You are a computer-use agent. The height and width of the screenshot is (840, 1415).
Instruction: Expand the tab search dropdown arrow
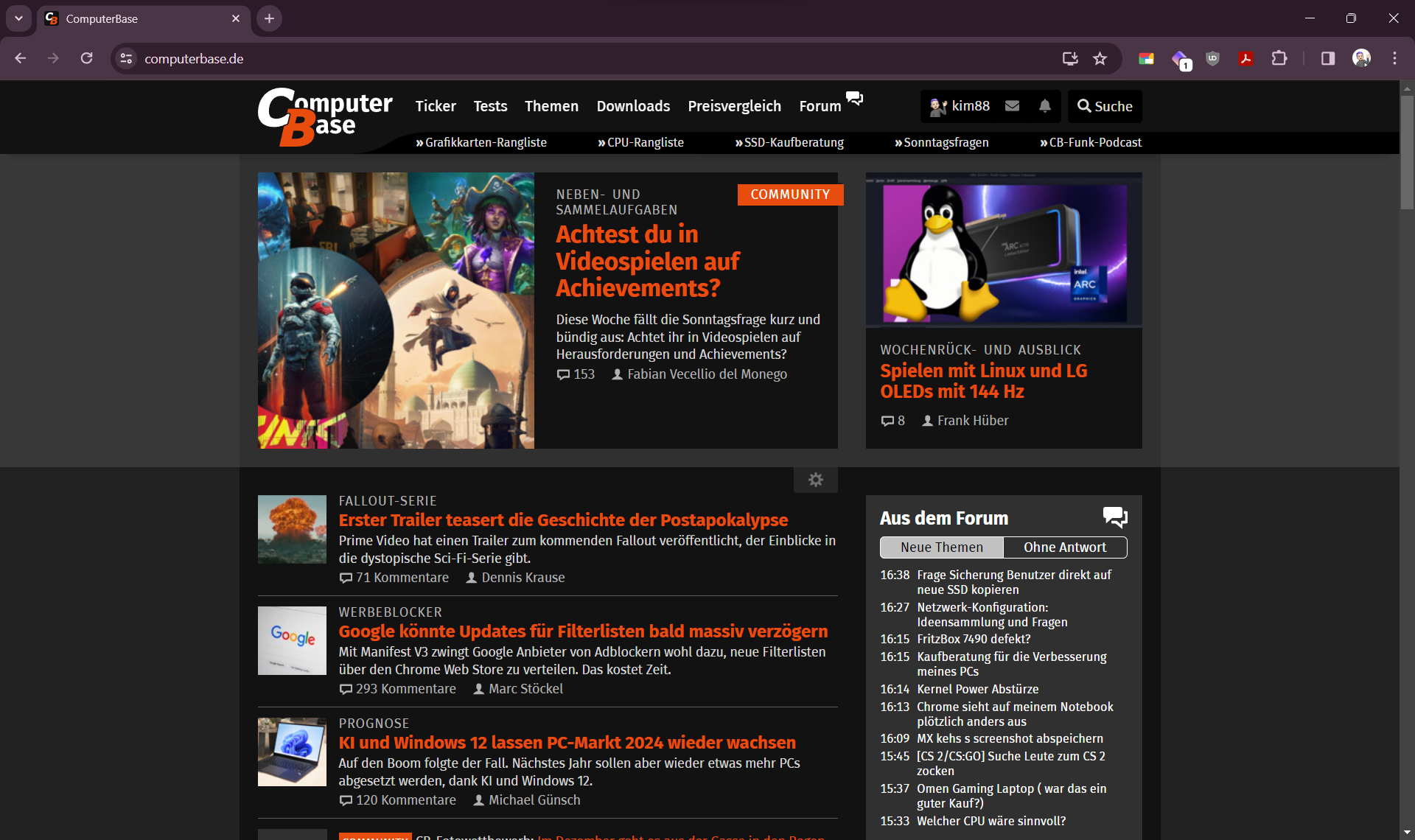coord(18,18)
